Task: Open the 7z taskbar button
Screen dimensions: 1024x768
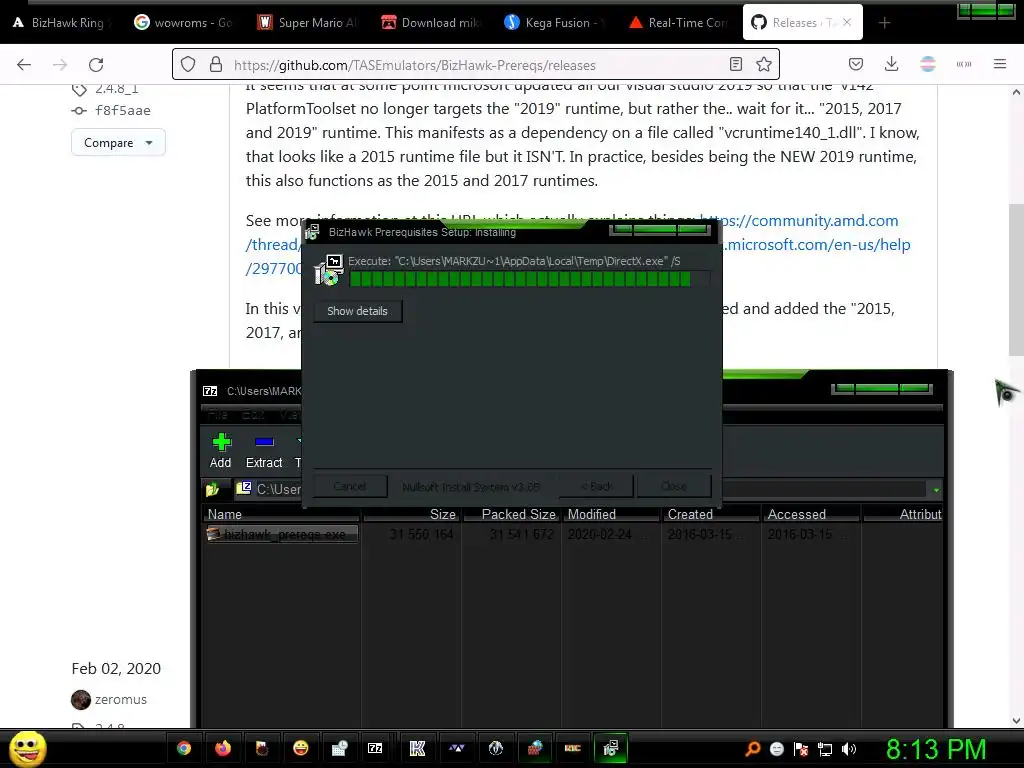Action: pyautogui.click(x=375, y=748)
